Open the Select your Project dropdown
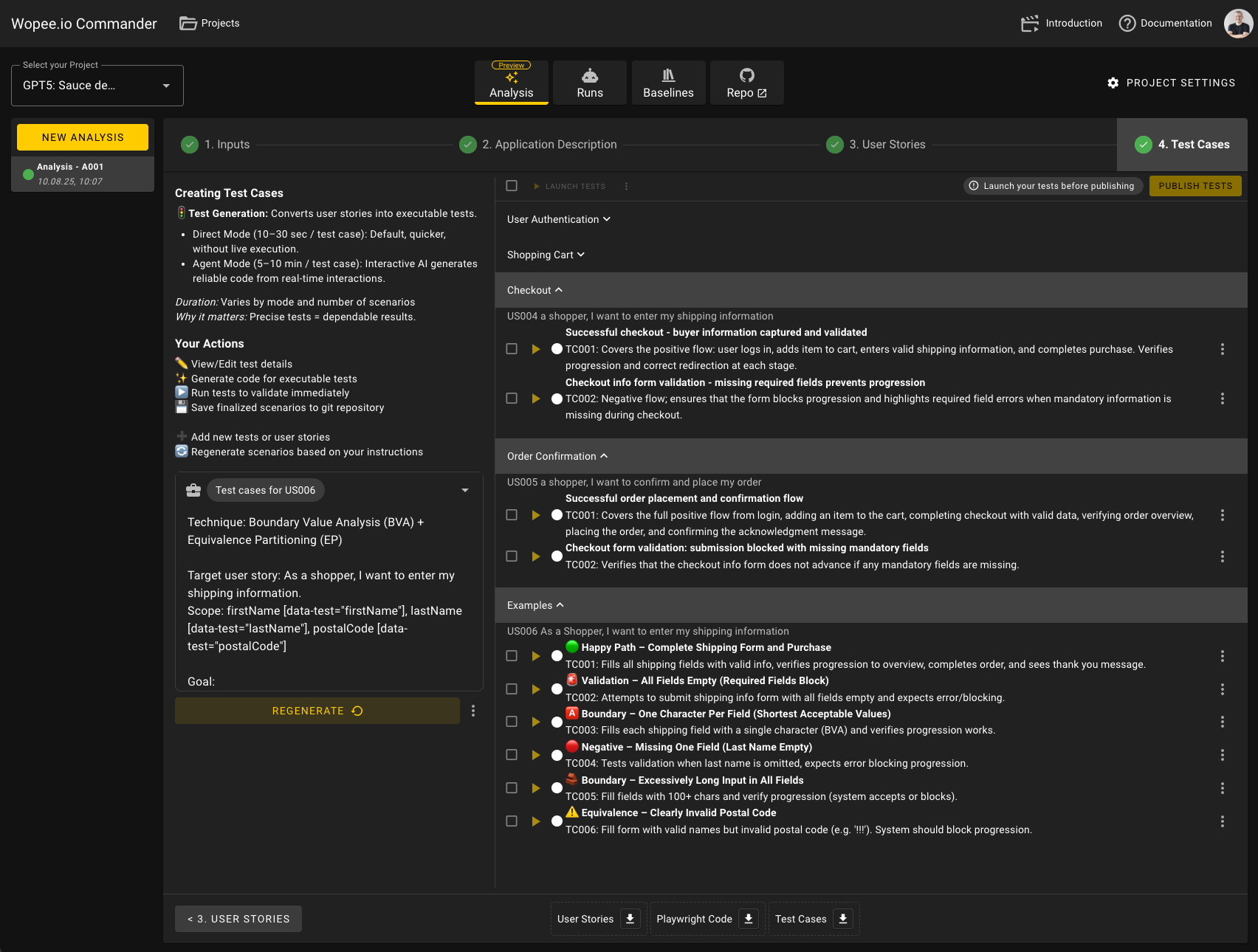Viewport: 1258px width, 952px height. 97,86
